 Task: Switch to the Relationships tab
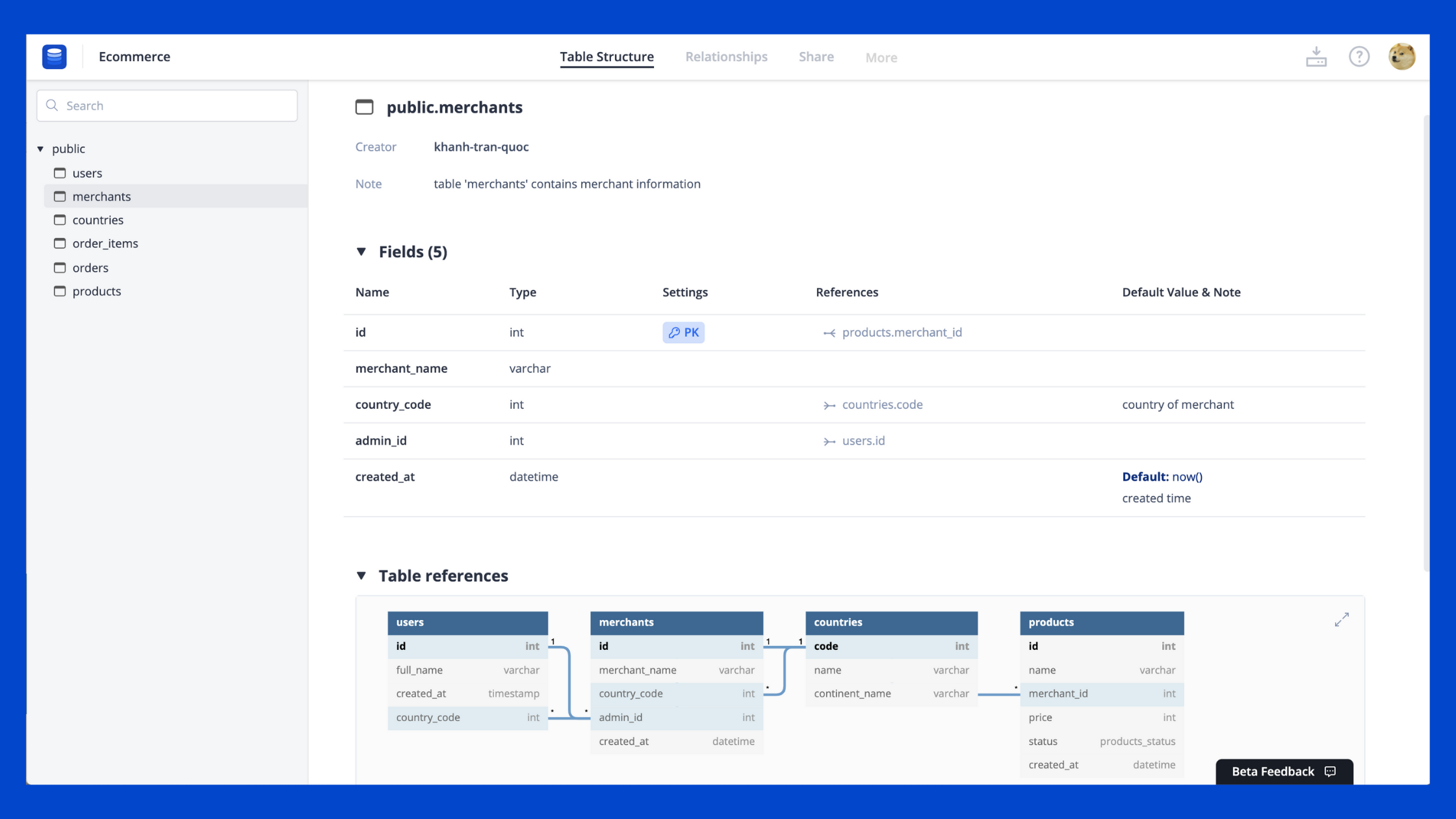click(x=726, y=56)
